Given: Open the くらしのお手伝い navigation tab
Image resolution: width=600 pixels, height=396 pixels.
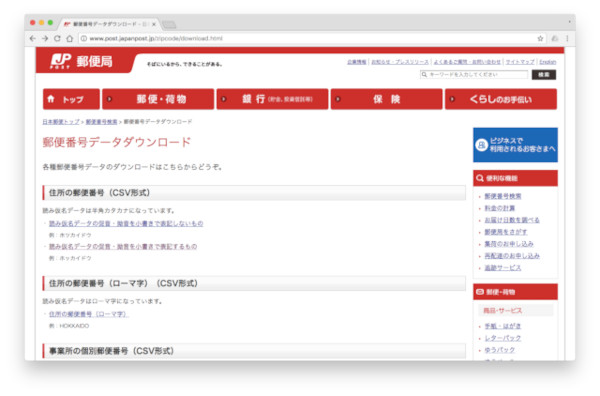Looking at the screenshot, I should [x=501, y=99].
